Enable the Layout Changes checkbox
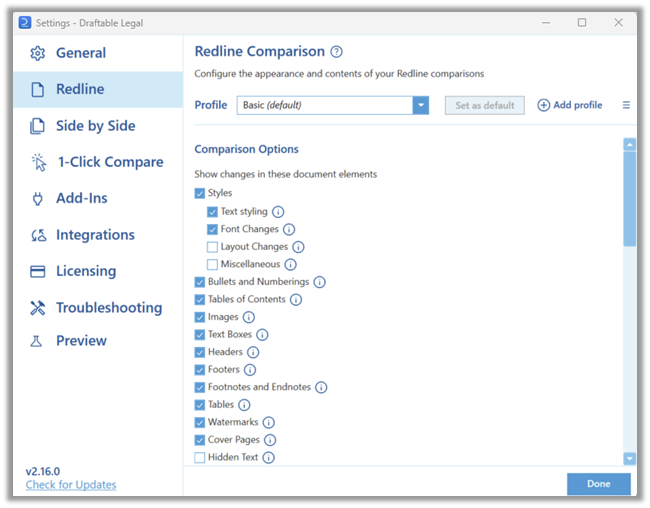Viewport: 650px width, 508px height. coord(212,247)
